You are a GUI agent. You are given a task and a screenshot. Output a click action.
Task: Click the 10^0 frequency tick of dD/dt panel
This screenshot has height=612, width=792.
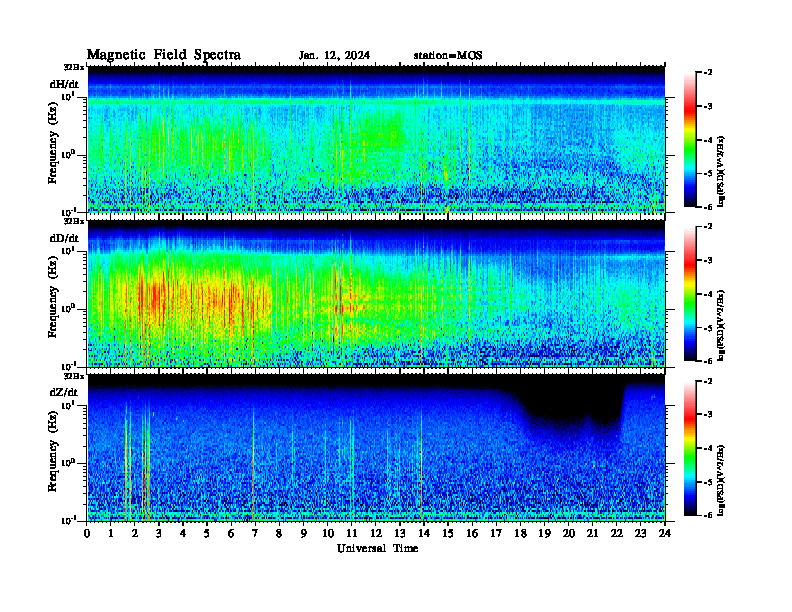click(x=68, y=308)
